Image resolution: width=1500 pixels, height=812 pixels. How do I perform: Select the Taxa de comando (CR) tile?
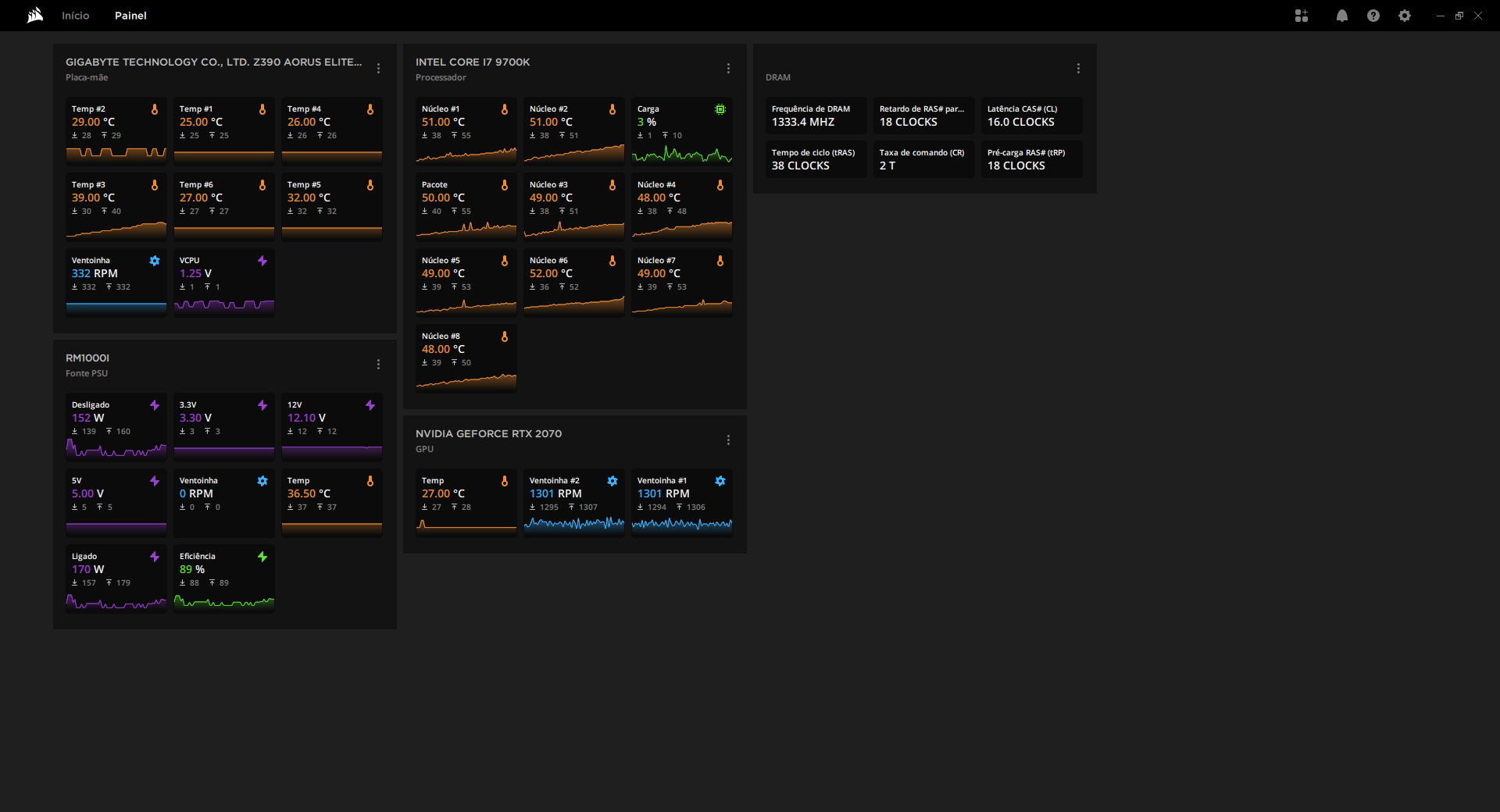(924, 159)
